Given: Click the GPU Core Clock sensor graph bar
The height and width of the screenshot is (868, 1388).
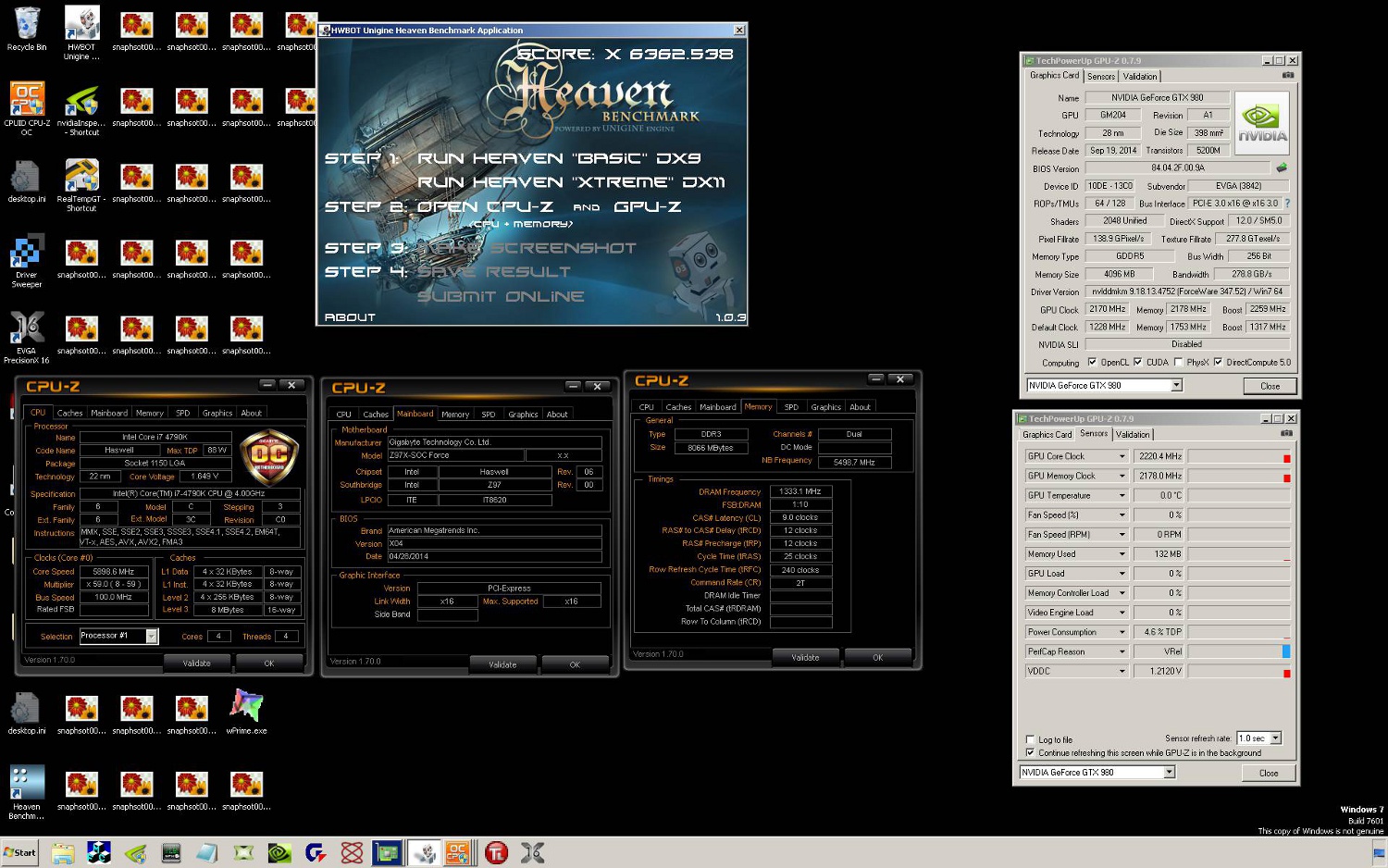Looking at the screenshot, I should tap(1239, 456).
